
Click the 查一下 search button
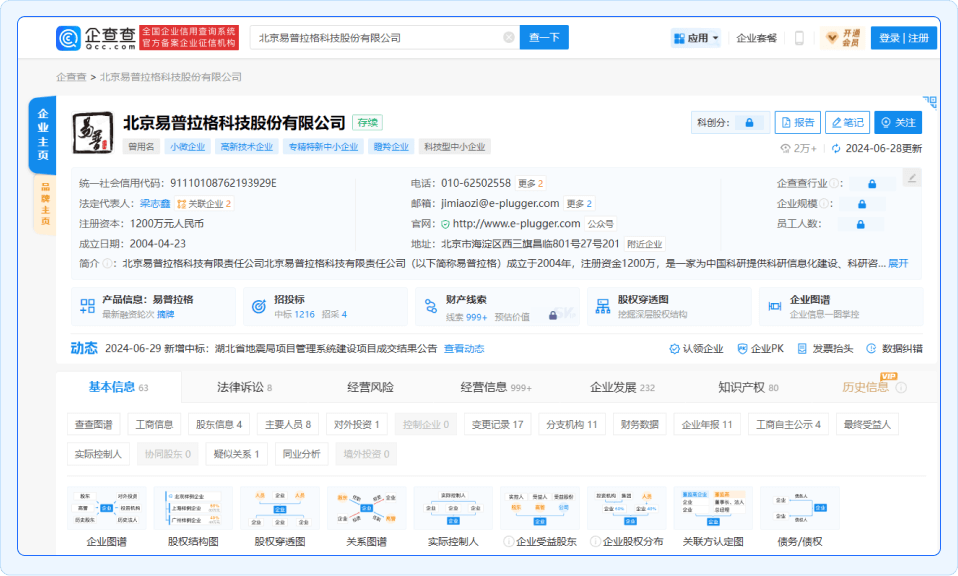[x=544, y=37]
